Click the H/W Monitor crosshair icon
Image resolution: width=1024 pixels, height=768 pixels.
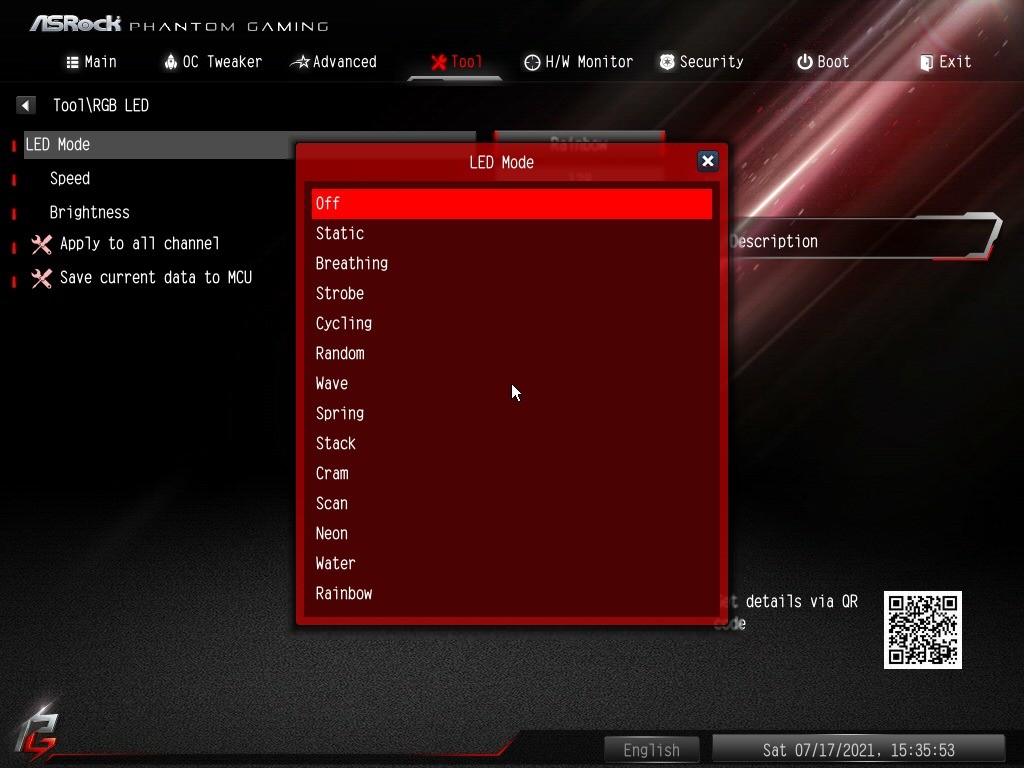[x=532, y=63]
